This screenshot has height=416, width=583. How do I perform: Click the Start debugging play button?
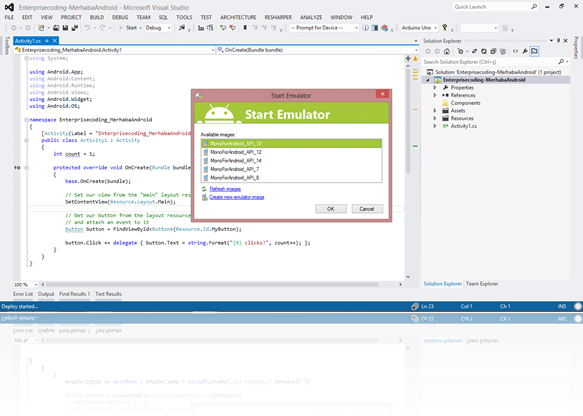click(121, 28)
